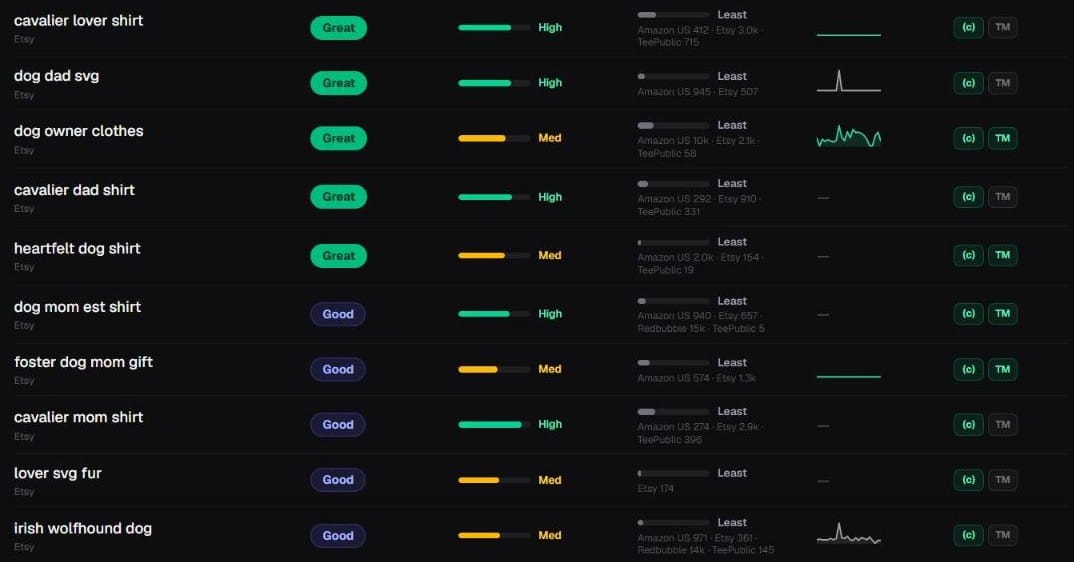The image size is (1074, 562).
Task: Click the TM trademark icon for dog dad svg
Action: pyautogui.click(x=1002, y=83)
